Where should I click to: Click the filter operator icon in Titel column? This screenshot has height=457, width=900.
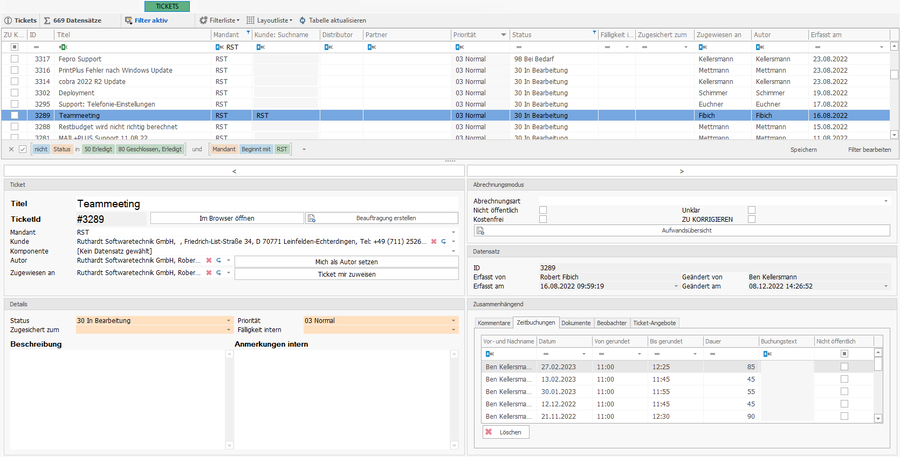(63, 47)
